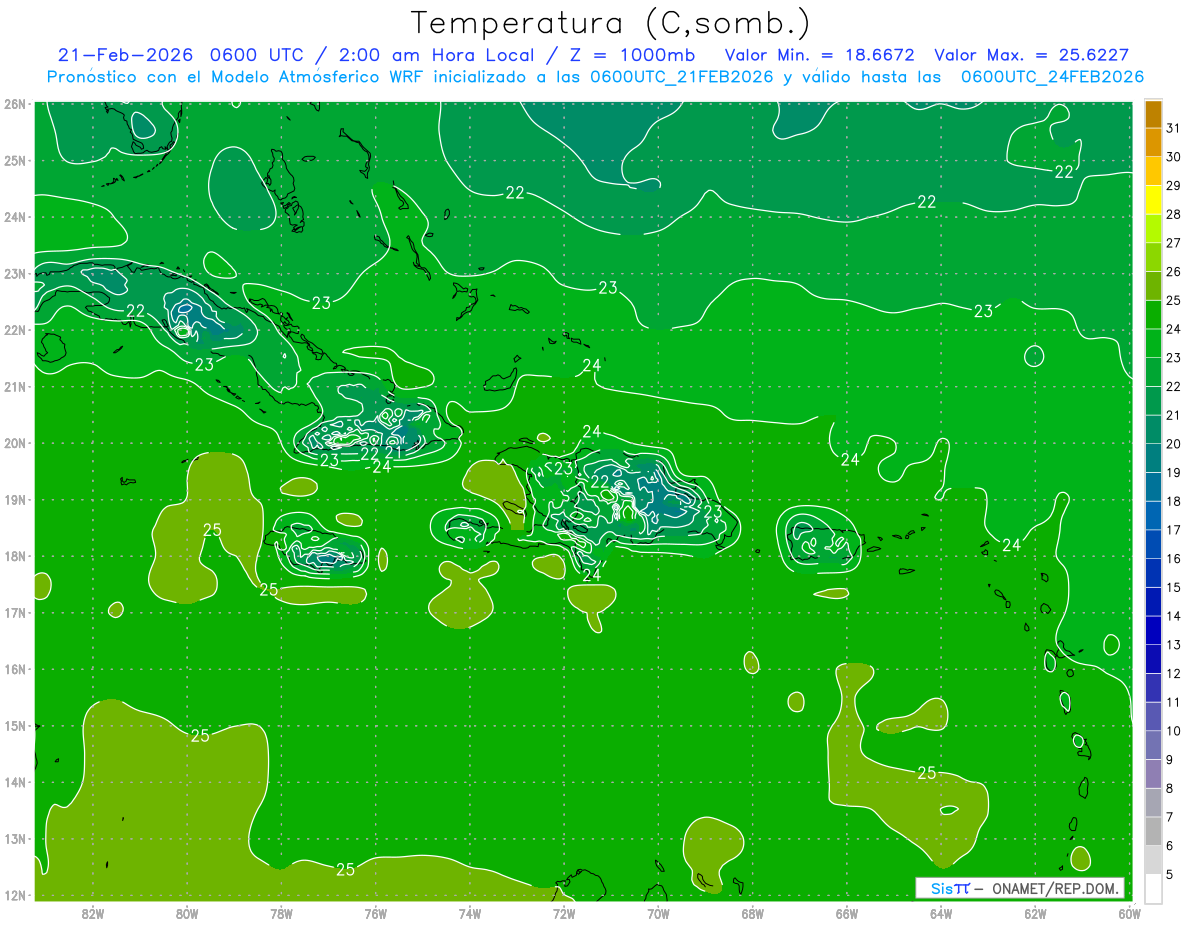Click the 2:00 am Hora Local text

pos(434,55)
